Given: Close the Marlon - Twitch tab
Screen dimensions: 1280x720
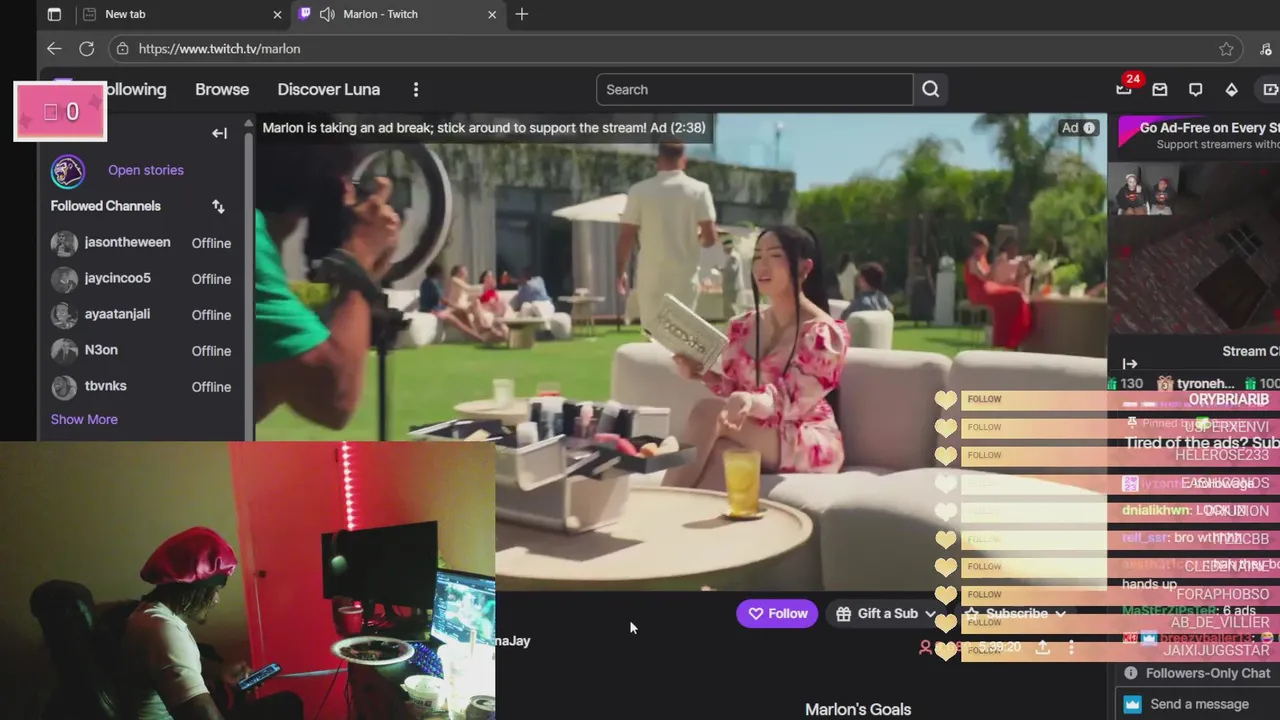Looking at the screenshot, I should tap(492, 14).
